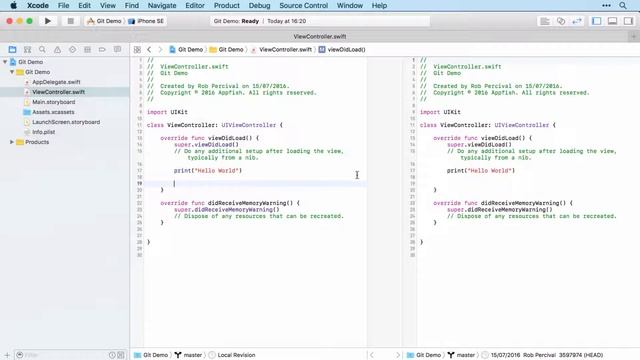Add a new tab with plus button
The width and height of the screenshot is (640, 360).
point(633,36)
